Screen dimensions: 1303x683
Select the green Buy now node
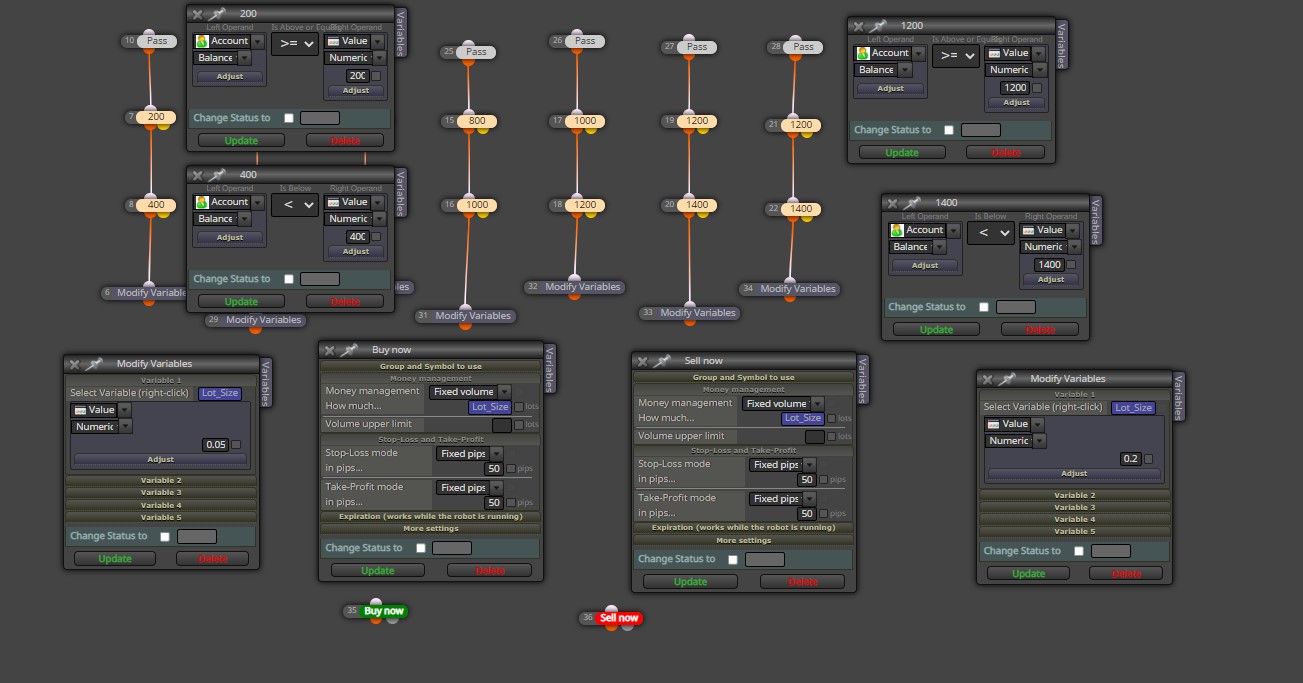(x=384, y=611)
